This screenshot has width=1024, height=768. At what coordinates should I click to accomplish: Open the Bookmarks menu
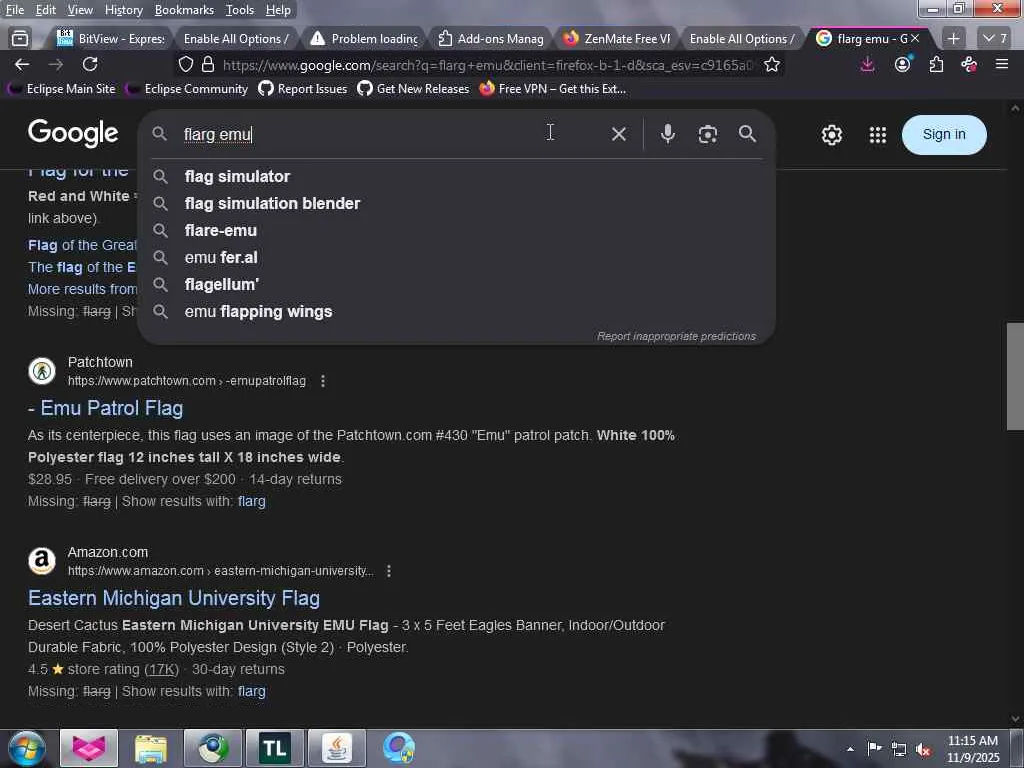click(184, 10)
